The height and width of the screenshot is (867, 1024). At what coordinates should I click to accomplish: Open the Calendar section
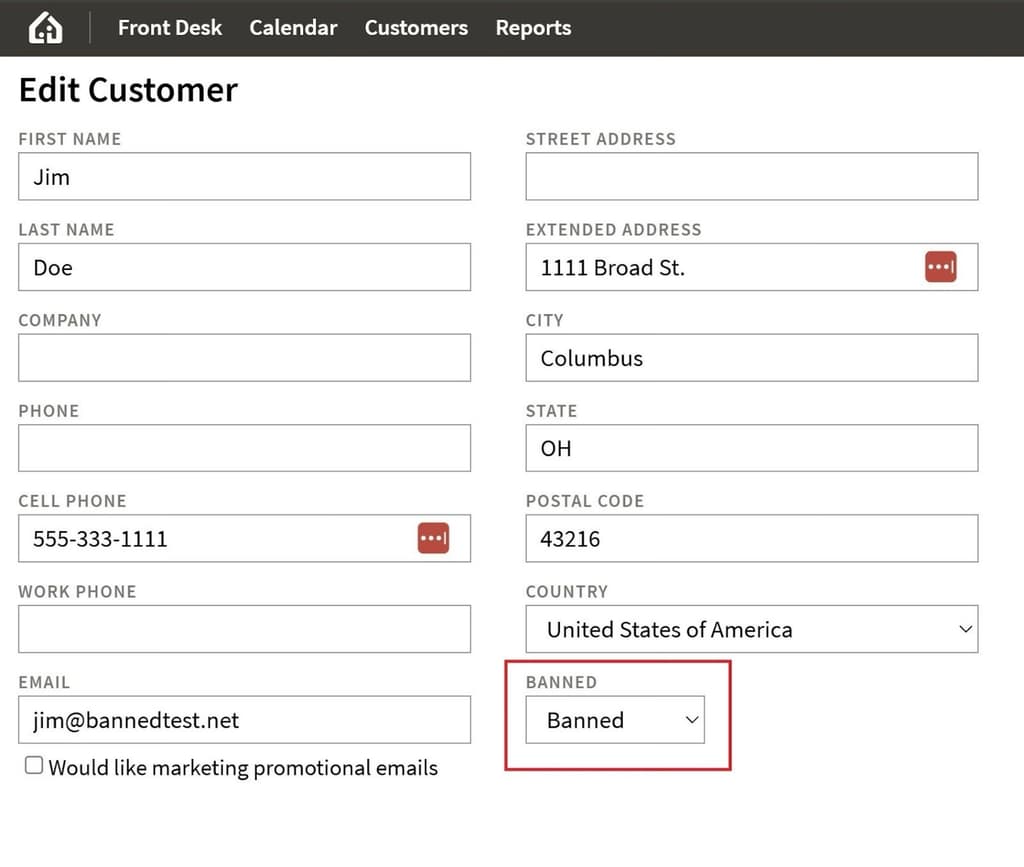tap(293, 27)
